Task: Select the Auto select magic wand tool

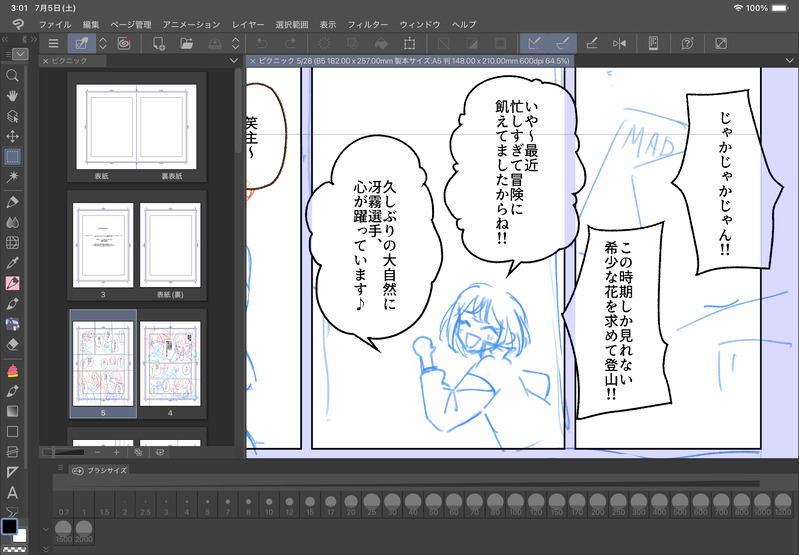Action: pos(12,176)
